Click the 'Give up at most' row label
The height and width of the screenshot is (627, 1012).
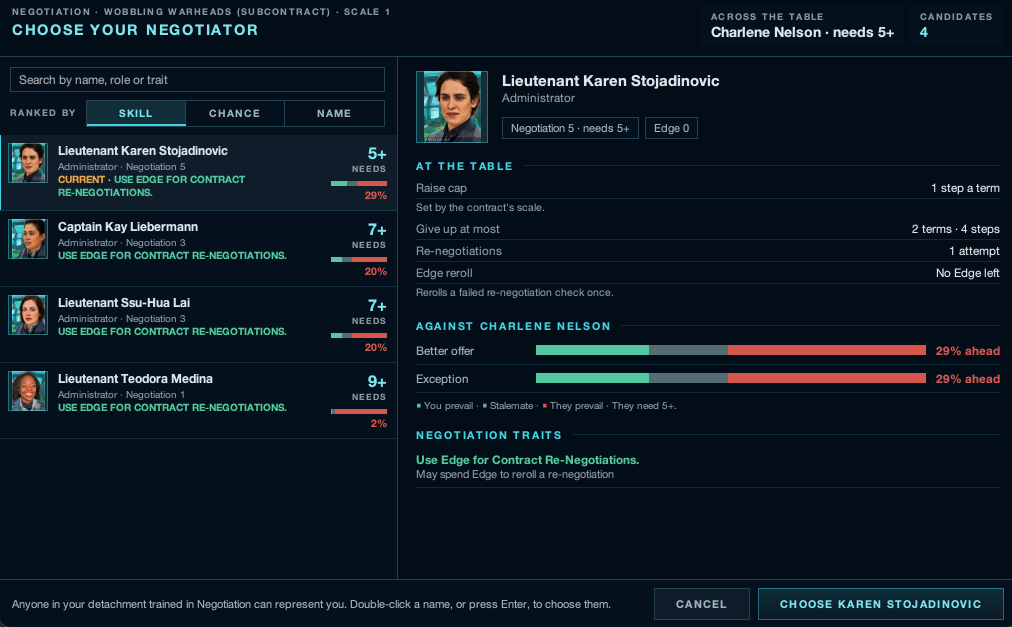point(458,229)
